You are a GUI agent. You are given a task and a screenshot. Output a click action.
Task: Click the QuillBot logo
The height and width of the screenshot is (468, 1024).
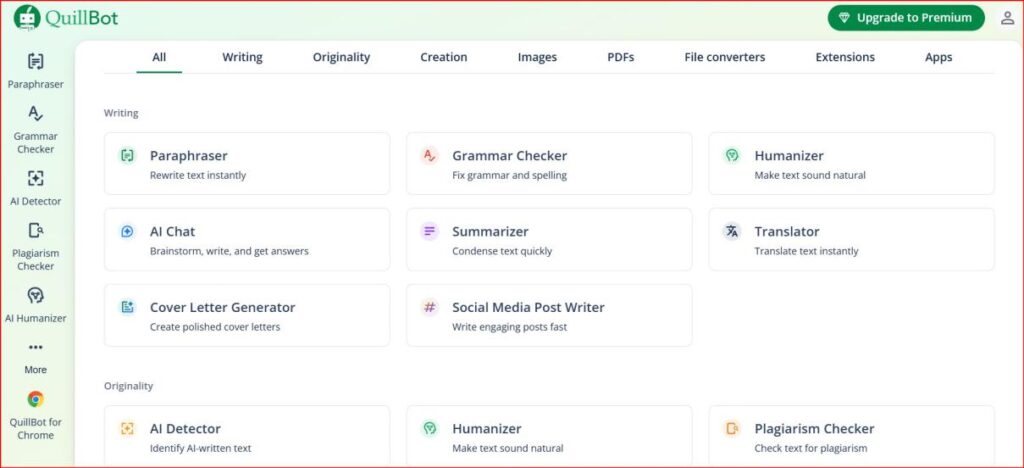click(x=66, y=18)
